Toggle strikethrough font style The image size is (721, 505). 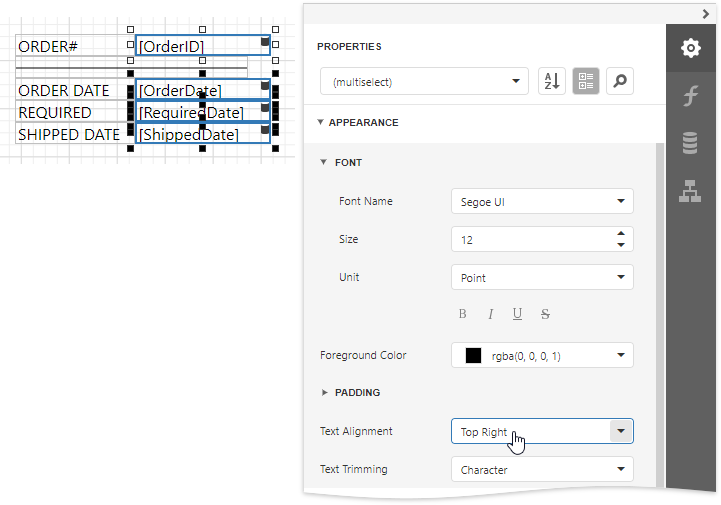(545, 314)
